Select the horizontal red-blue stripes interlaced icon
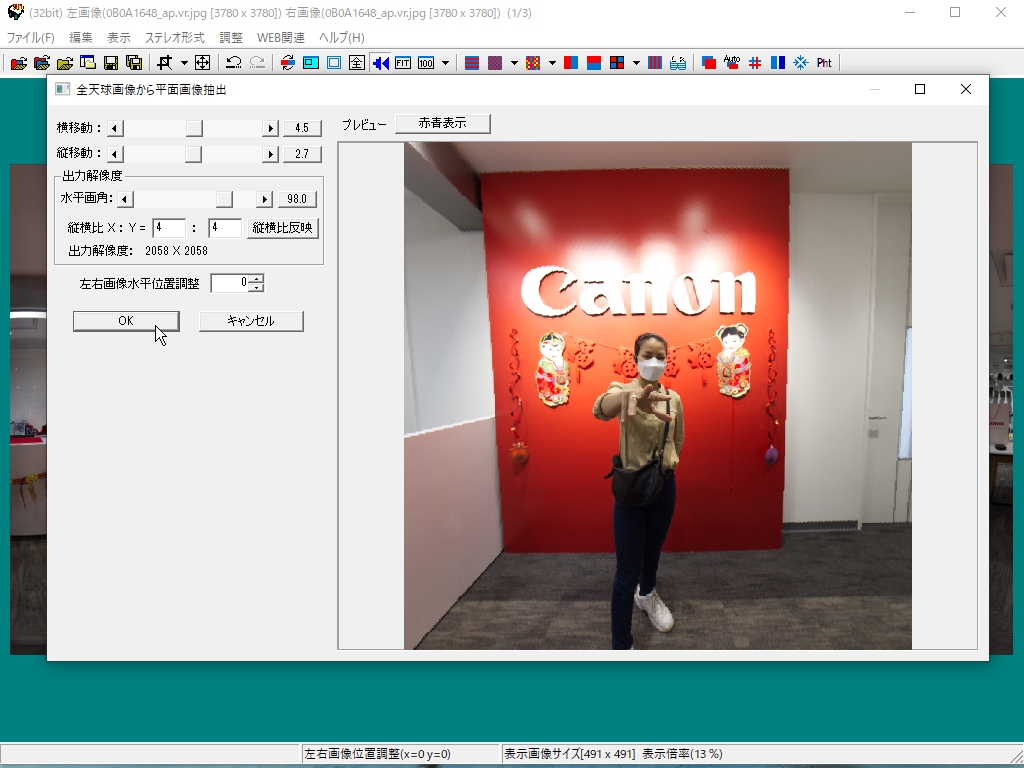The image size is (1024, 768). 472,63
